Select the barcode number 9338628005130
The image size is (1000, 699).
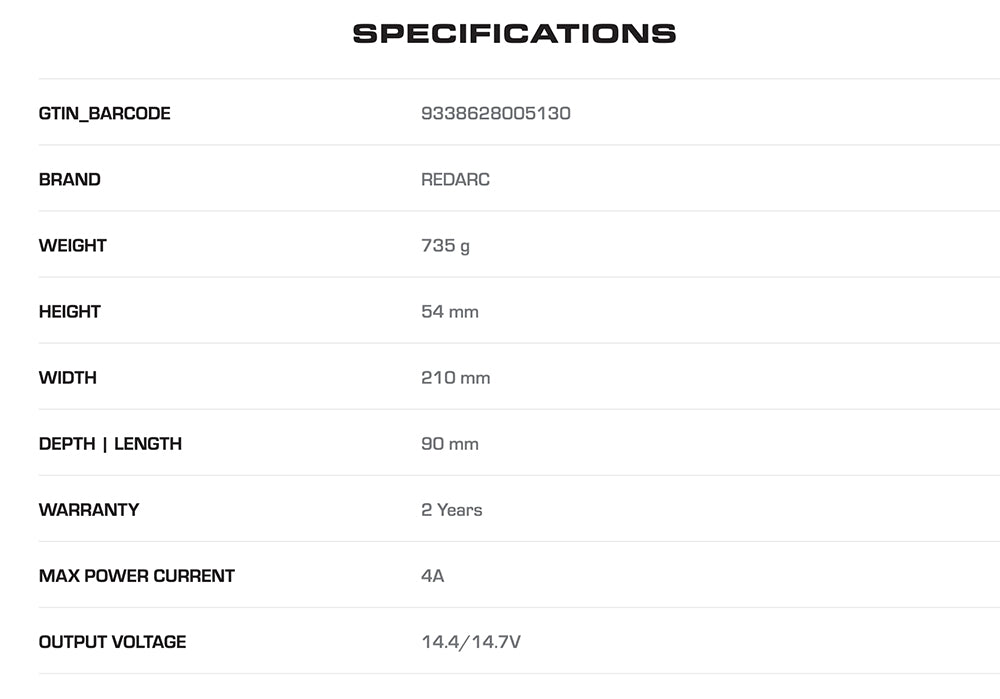tap(496, 114)
